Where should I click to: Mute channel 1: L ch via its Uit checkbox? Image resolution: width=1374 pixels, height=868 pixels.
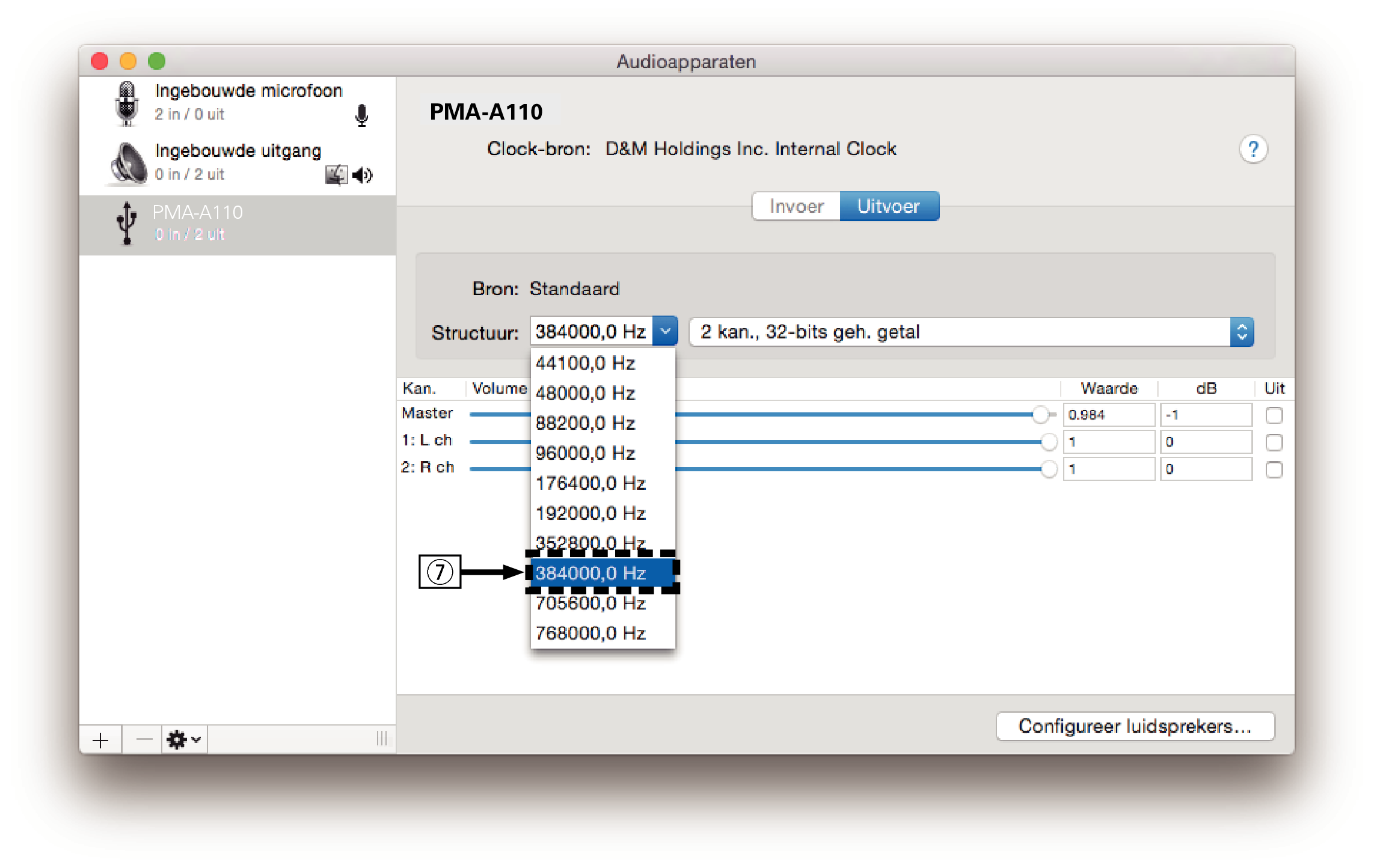point(1274,442)
